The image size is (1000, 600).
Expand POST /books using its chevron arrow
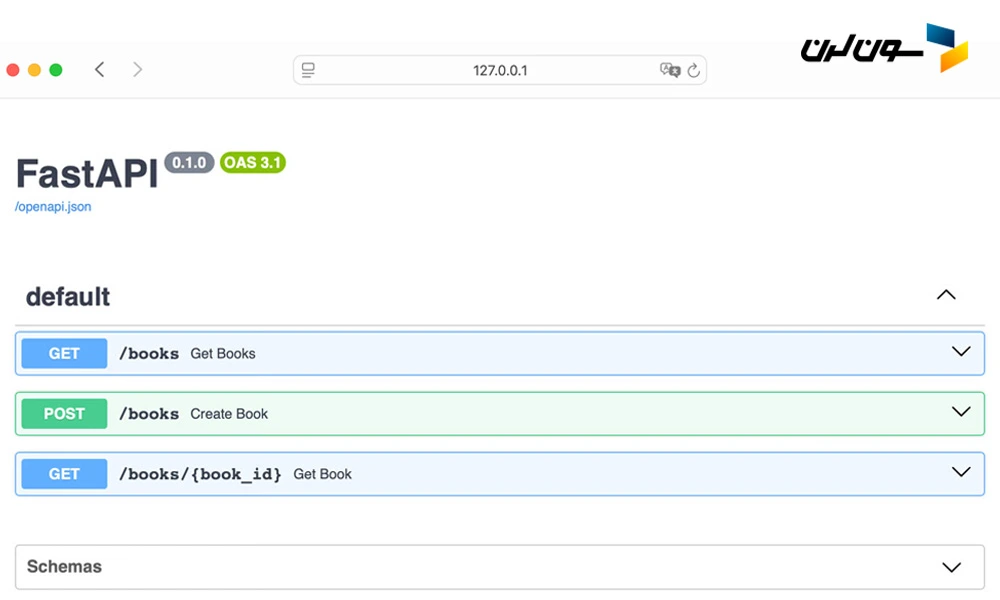pos(961,412)
